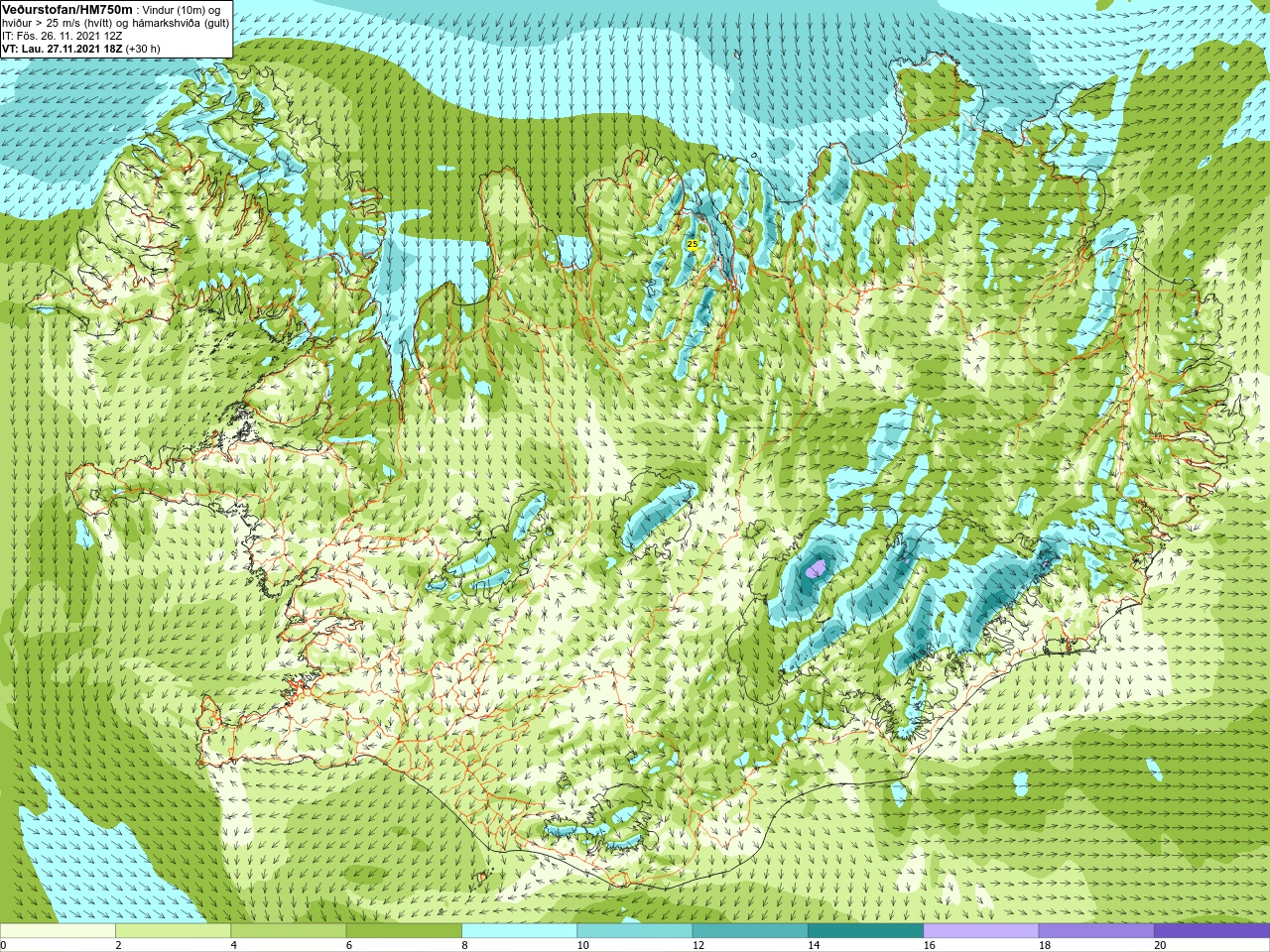Click the '0' legend scale label

[3, 945]
